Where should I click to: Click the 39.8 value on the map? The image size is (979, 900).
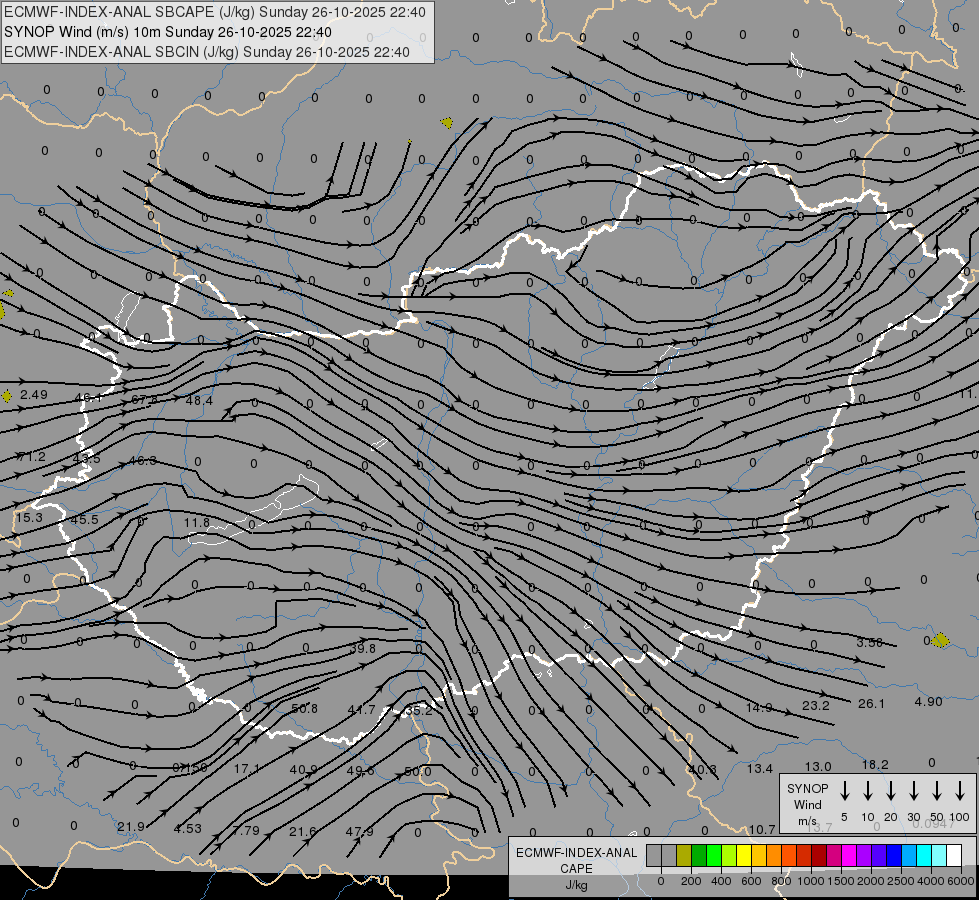(363, 648)
